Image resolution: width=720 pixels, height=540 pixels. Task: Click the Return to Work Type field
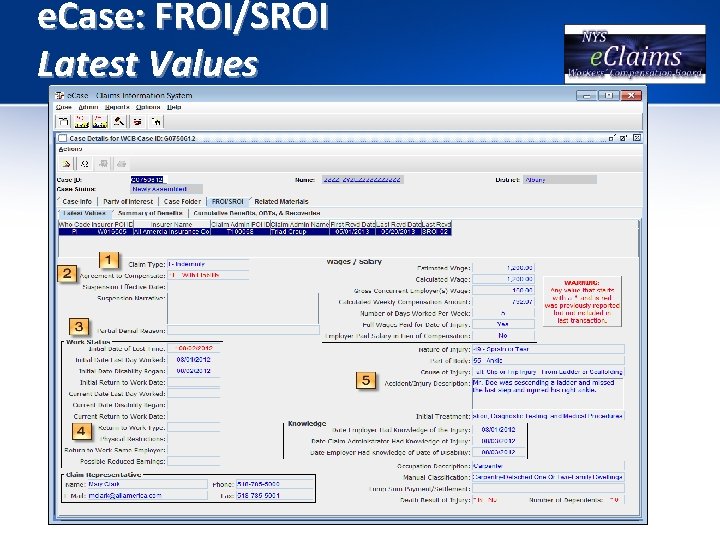click(x=194, y=428)
